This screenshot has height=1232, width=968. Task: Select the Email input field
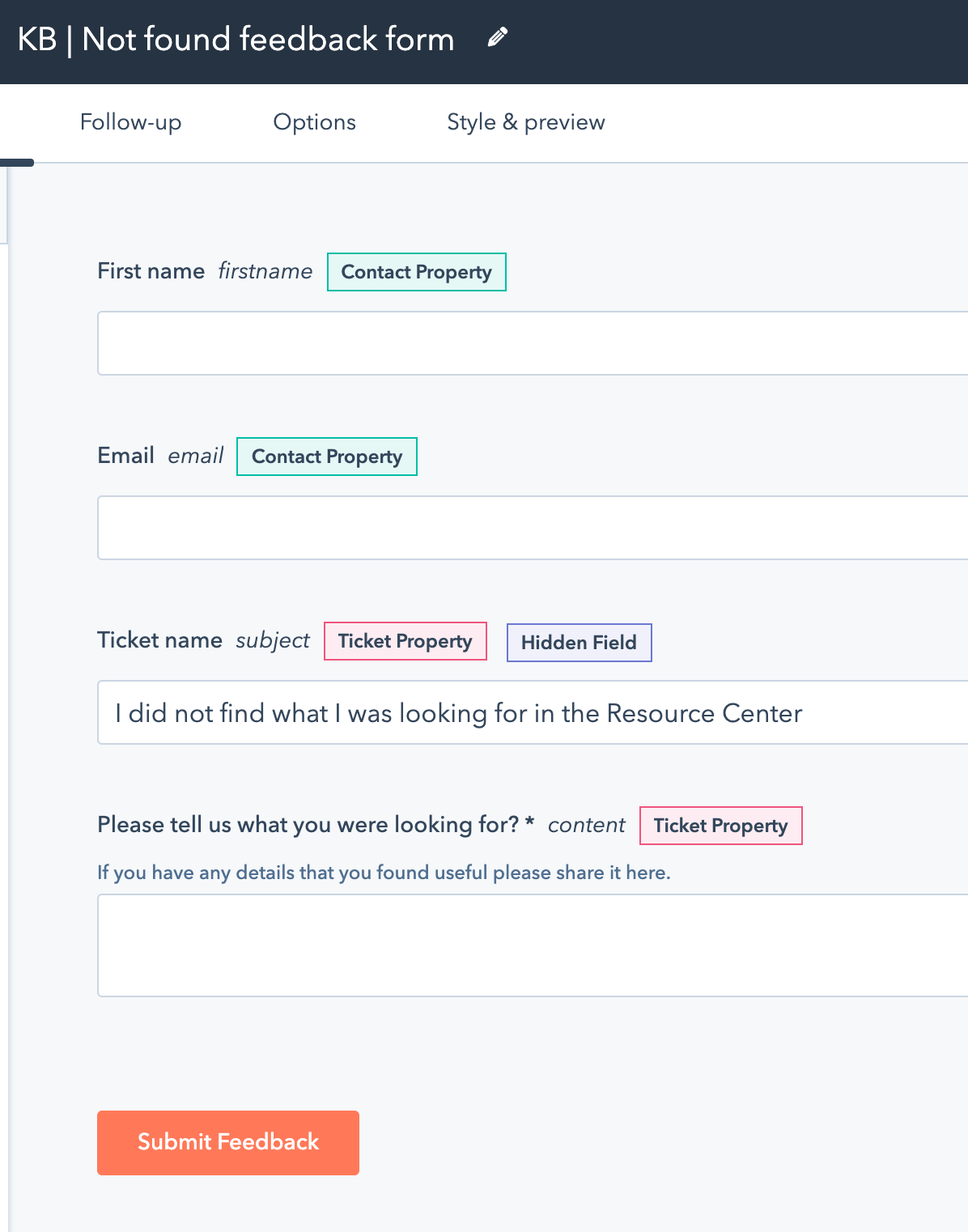coord(531,528)
